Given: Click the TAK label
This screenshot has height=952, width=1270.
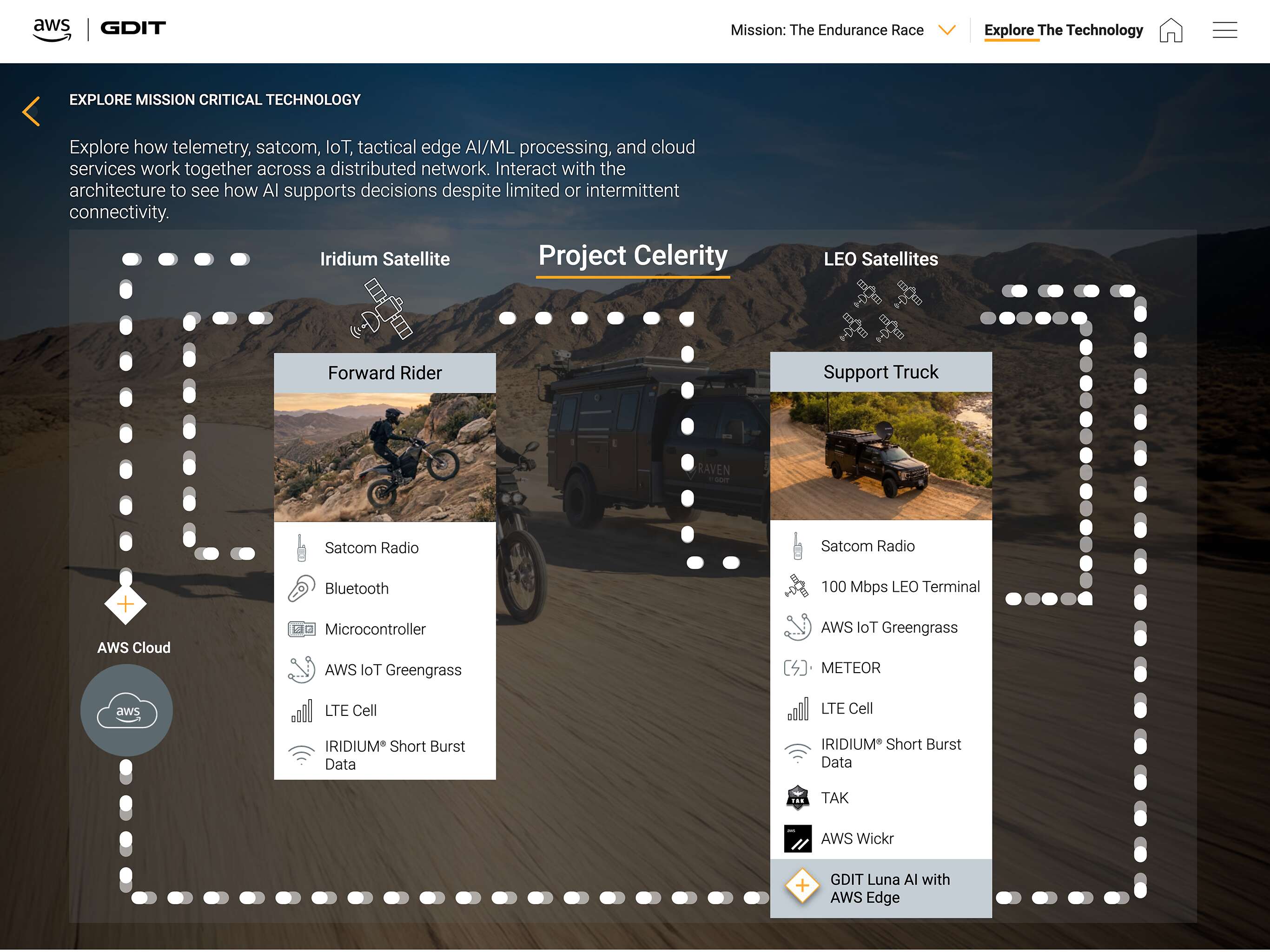Looking at the screenshot, I should (834, 798).
